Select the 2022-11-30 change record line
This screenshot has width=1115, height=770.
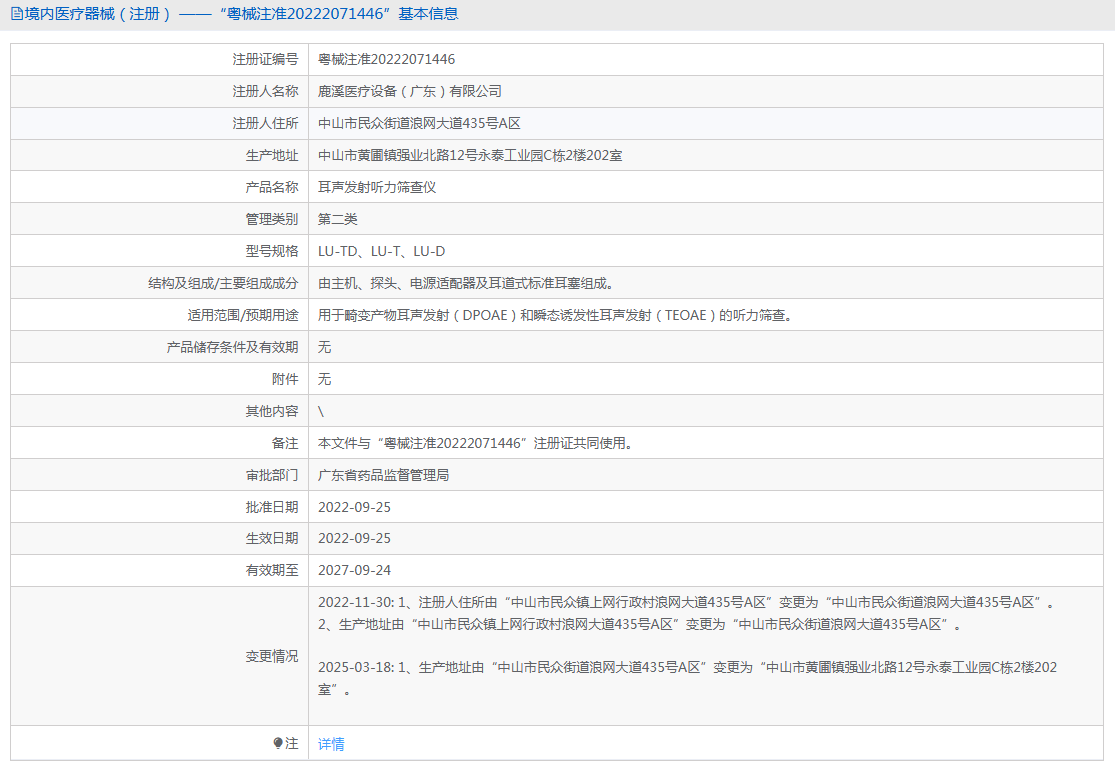(x=687, y=602)
